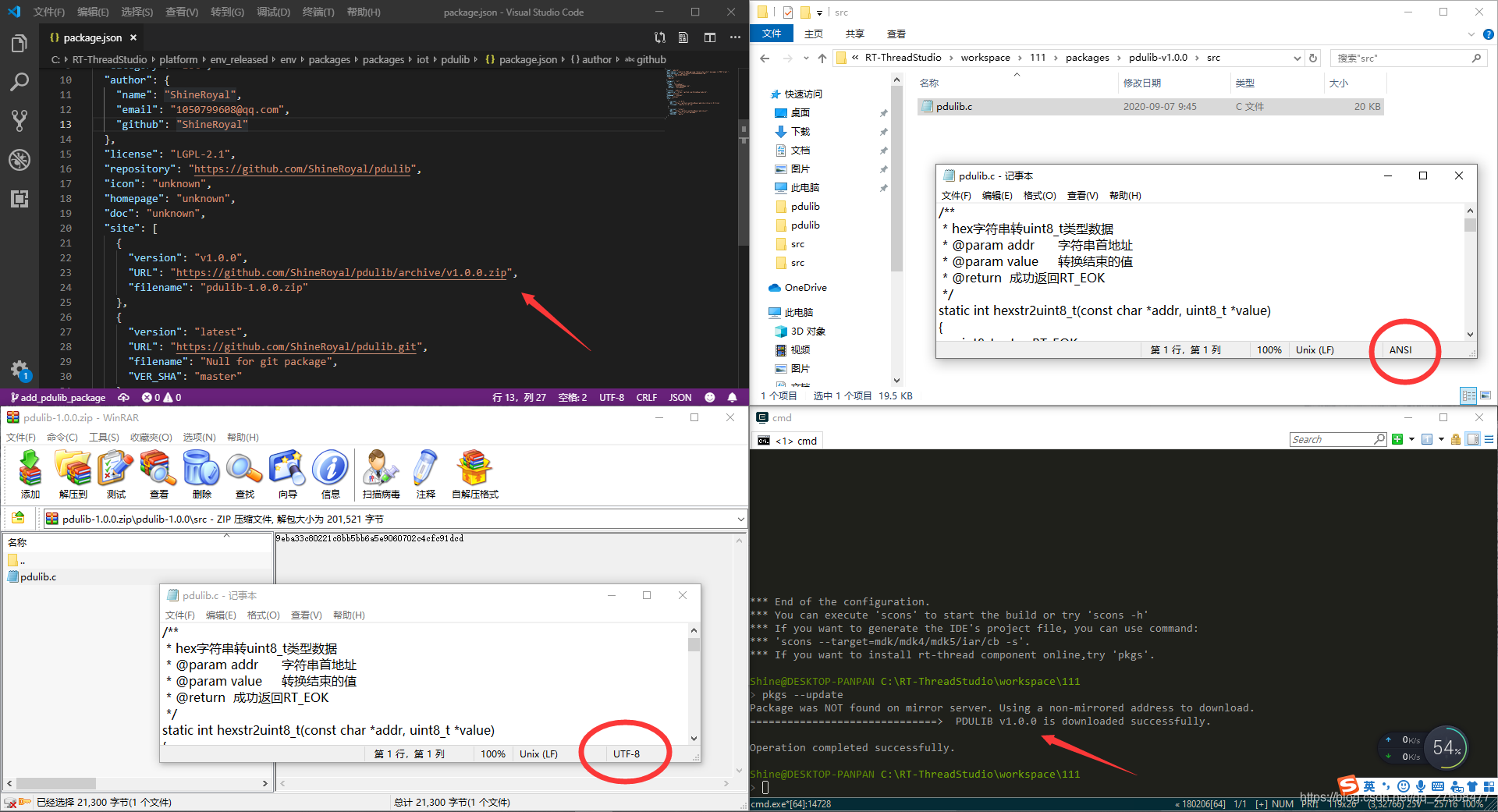Viewport: 1498px width, 812px height.
Task: Click WinRAR Add (添加) toolbar icon
Action: pos(30,474)
